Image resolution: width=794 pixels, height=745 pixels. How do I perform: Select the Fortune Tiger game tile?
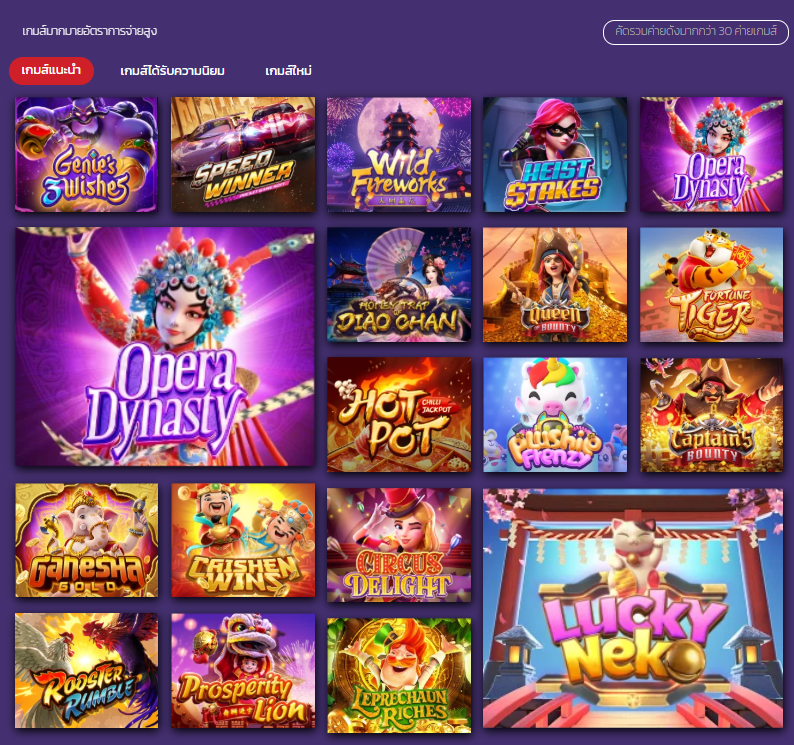click(711, 285)
